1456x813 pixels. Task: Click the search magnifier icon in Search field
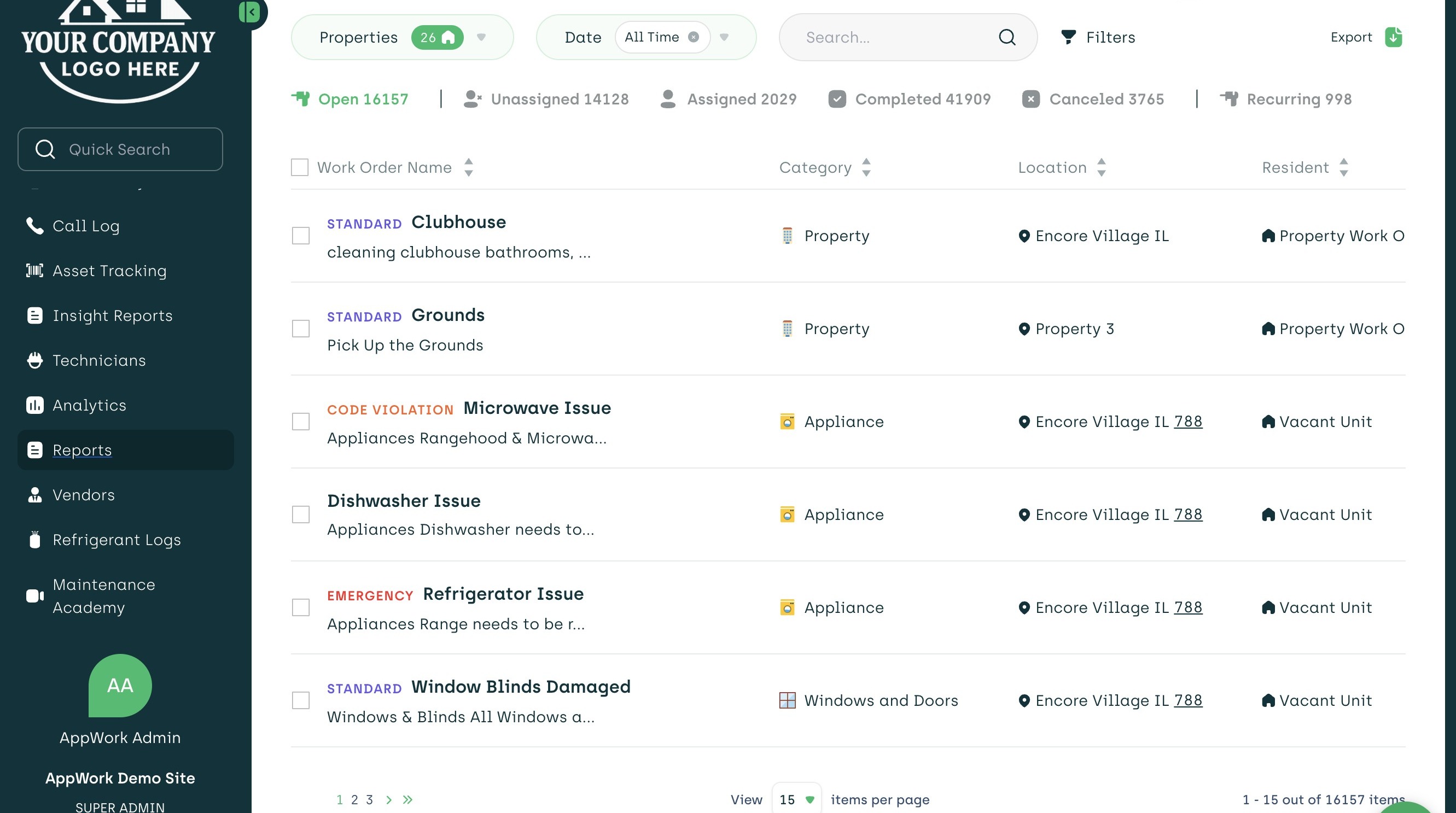click(1006, 37)
